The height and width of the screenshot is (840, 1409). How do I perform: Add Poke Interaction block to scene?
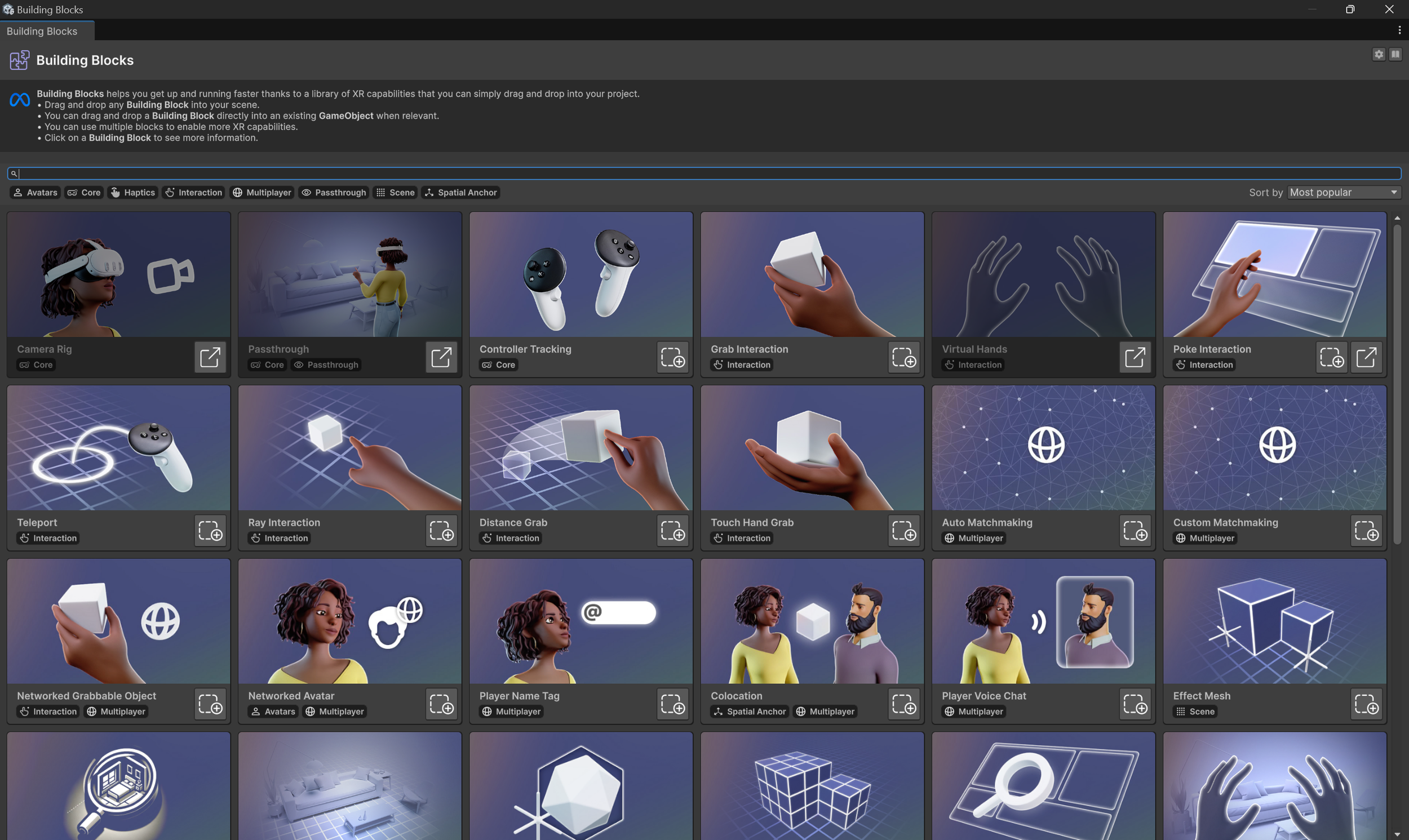coord(1331,357)
